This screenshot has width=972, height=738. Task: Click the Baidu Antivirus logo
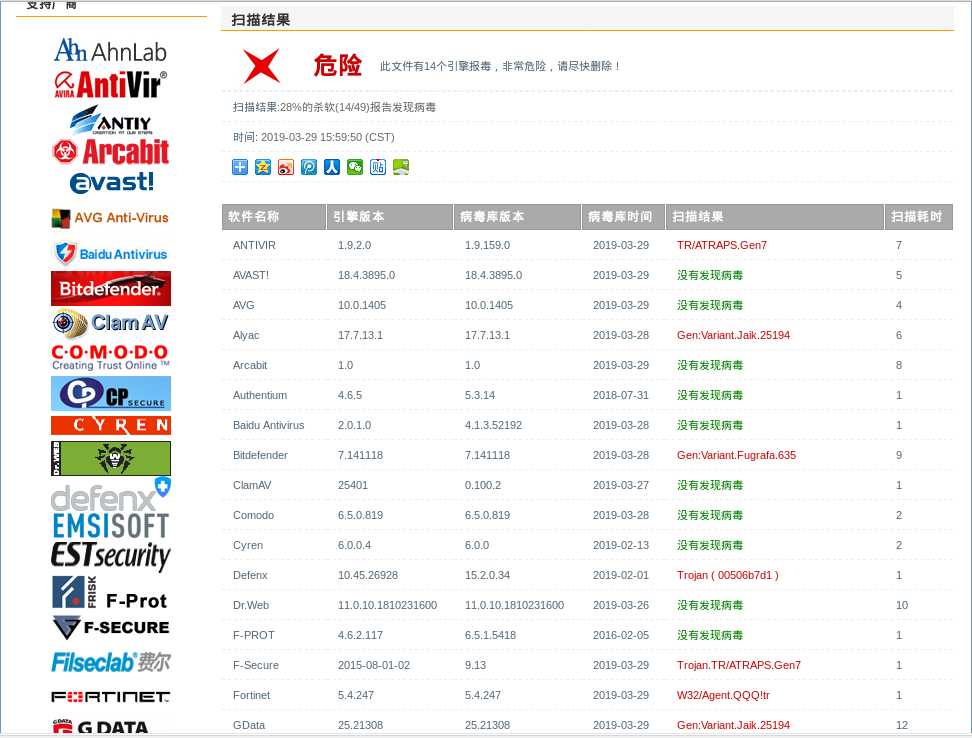[x=110, y=253]
